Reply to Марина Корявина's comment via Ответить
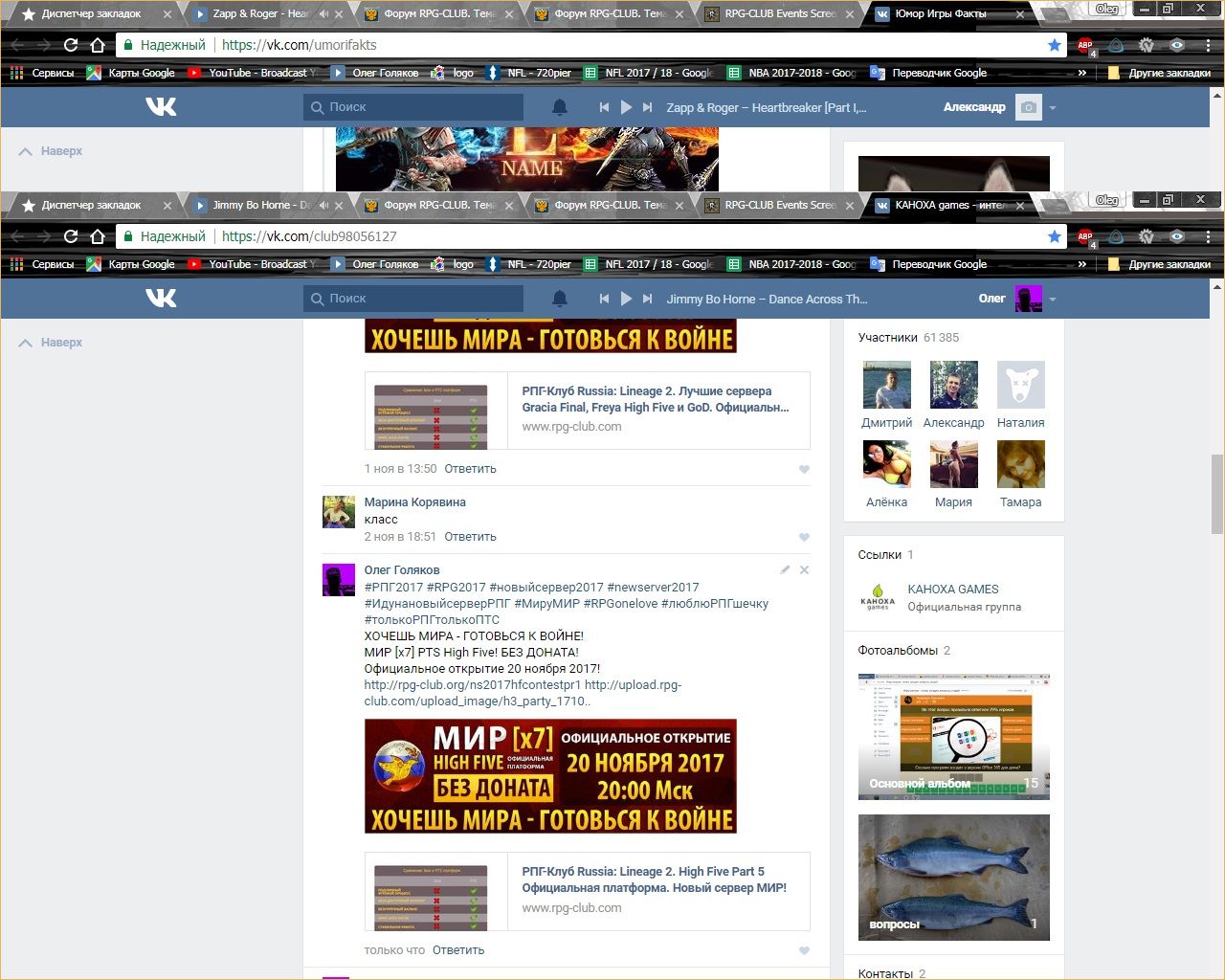The height and width of the screenshot is (980, 1225). (x=470, y=537)
